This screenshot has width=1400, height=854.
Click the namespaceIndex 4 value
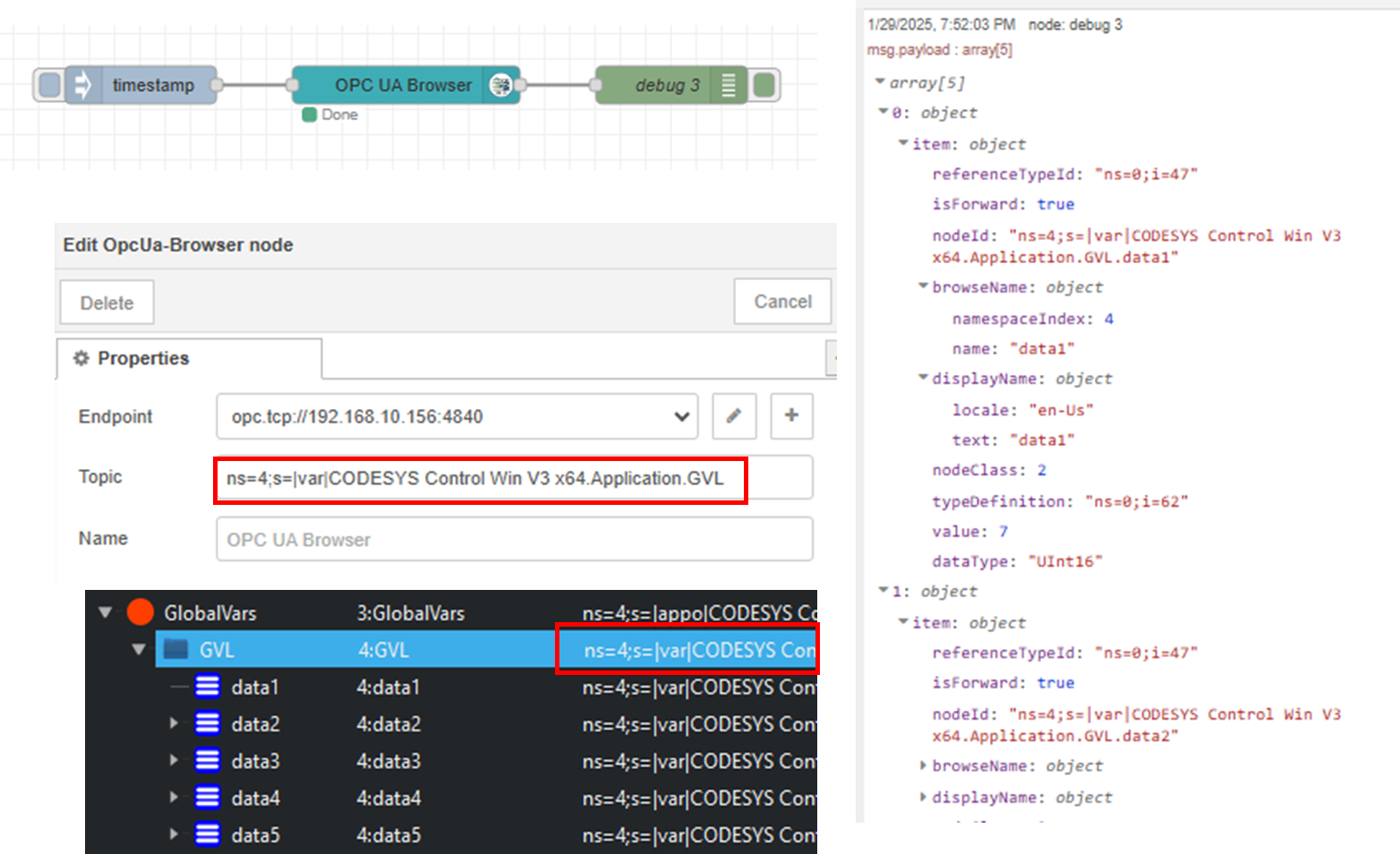point(1108,319)
